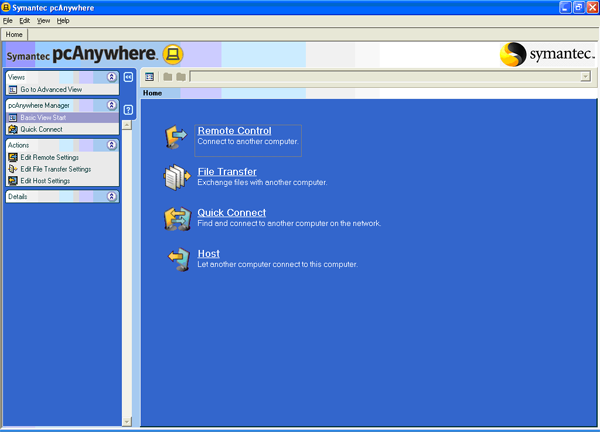Close the pcAnywhere window
The width and height of the screenshot is (600, 432).
[592, 7]
